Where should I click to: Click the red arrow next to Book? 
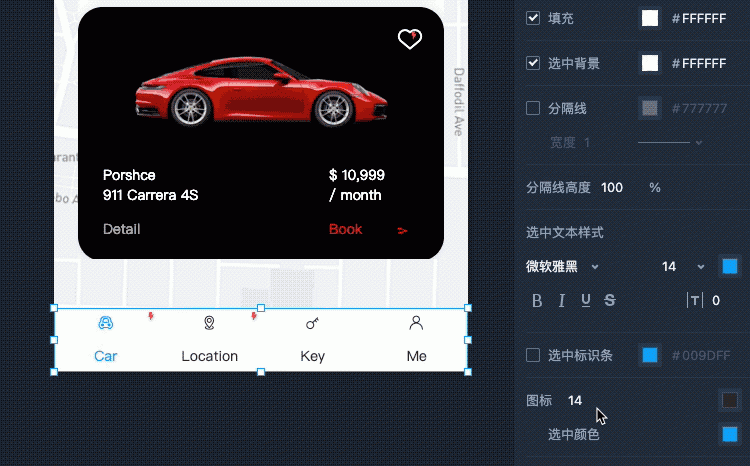click(x=402, y=231)
